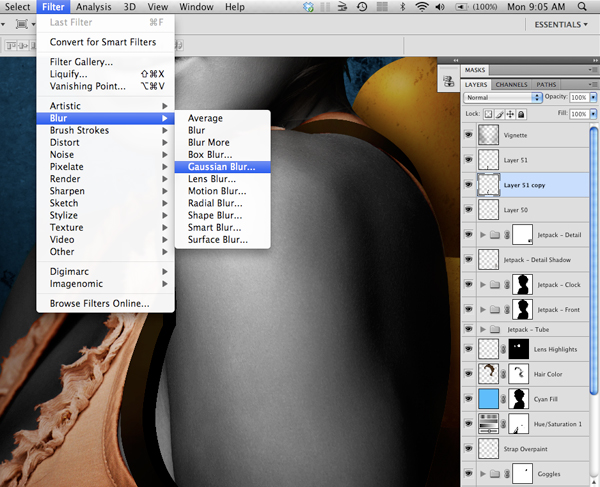
Task: Enable lock transparent pixels
Action: (488, 114)
